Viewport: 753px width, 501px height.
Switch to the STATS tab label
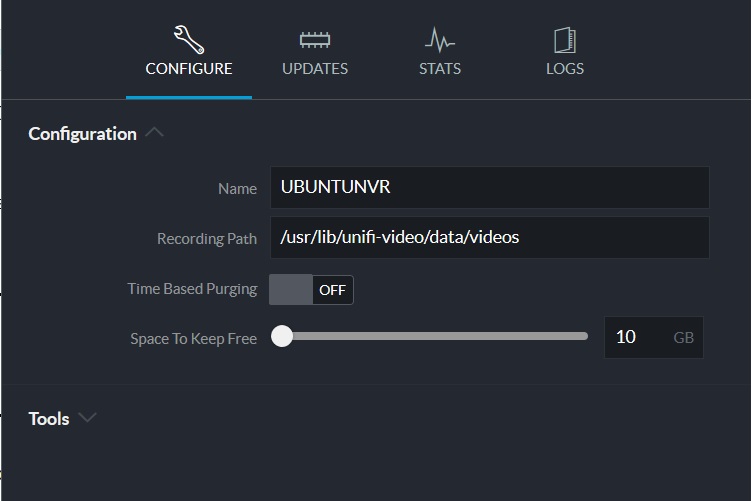click(440, 69)
